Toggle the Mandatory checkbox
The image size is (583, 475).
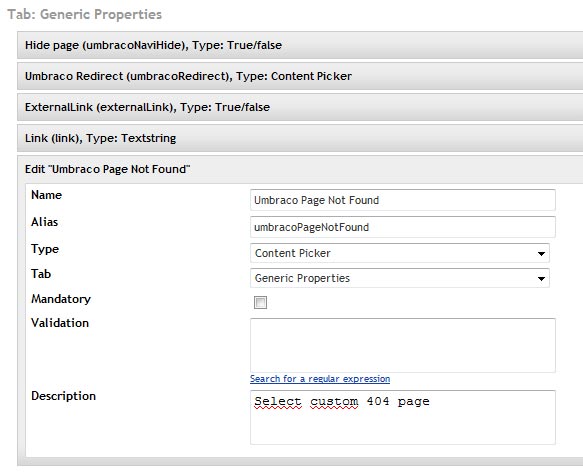[x=260, y=303]
